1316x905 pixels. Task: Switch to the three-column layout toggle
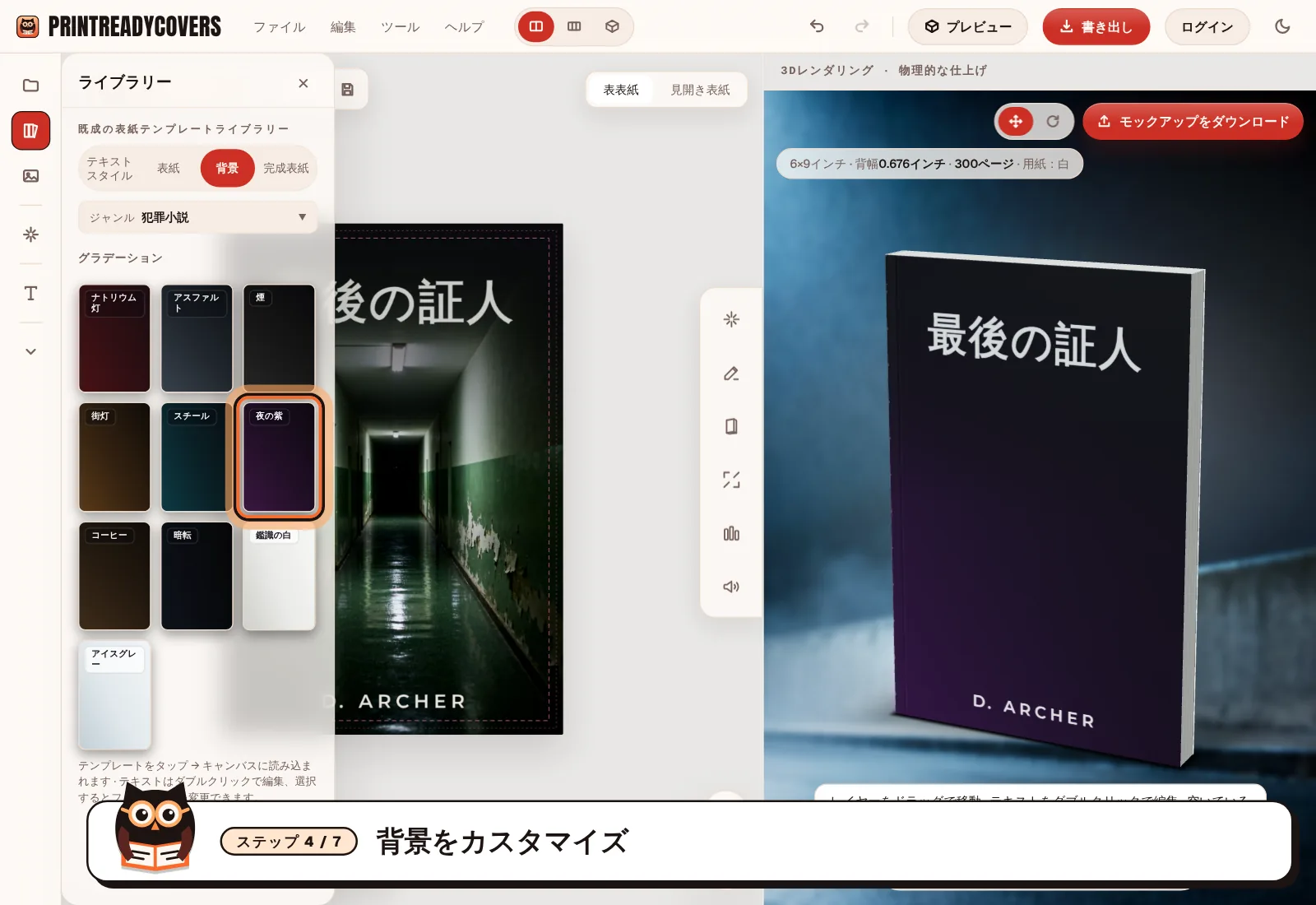[x=574, y=26]
